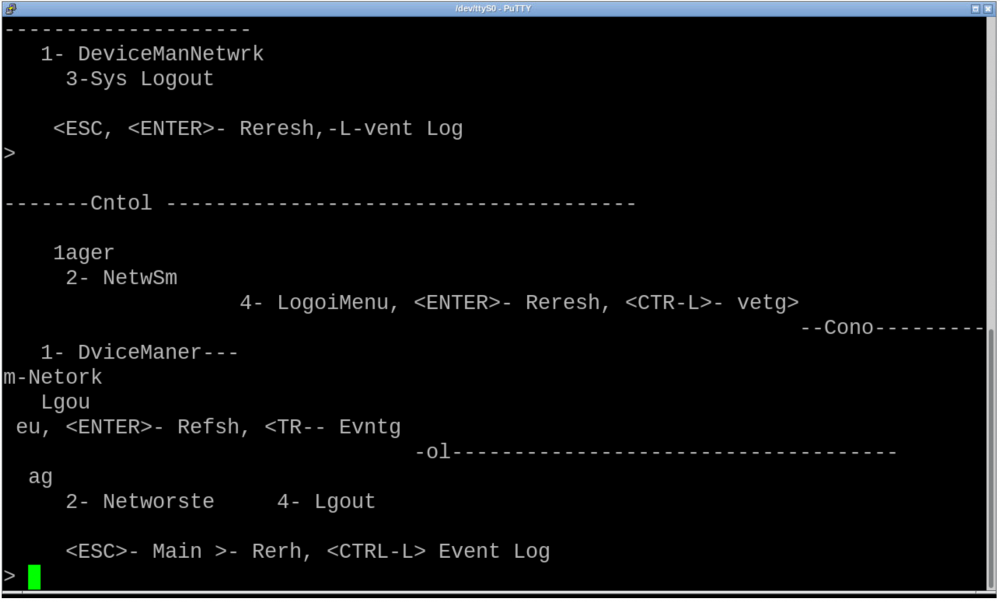The height and width of the screenshot is (602, 1000).
Task: Open the PuTTY system menu icon
Action: point(10,8)
